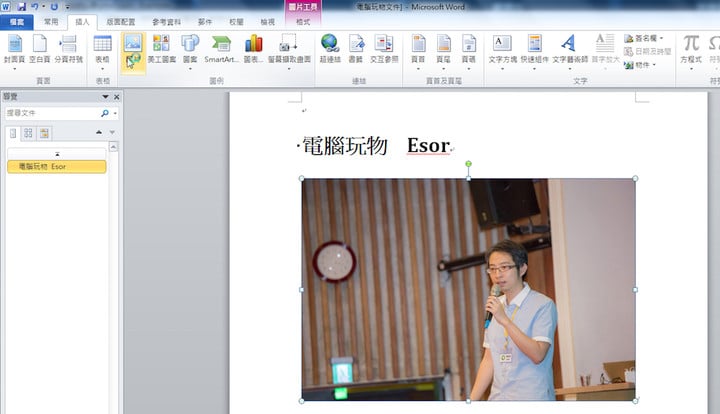Expand the Cover Page dropdown arrow
Screen dimensions: 720x414
15,69
